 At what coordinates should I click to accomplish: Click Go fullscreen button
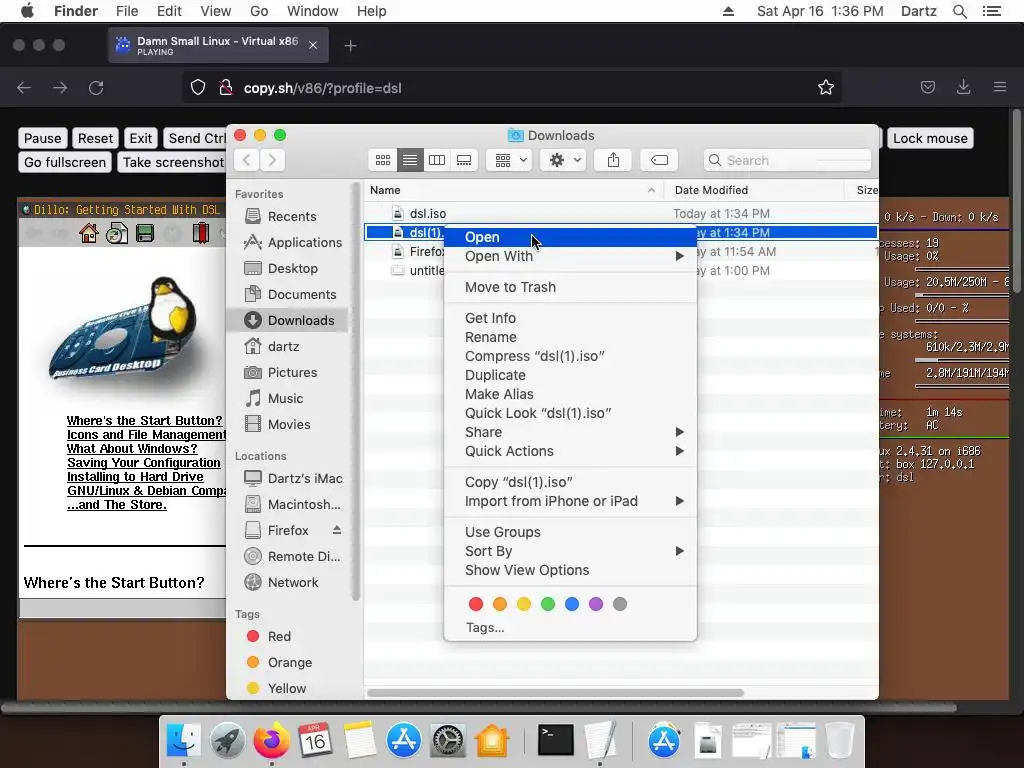[65, 163]
